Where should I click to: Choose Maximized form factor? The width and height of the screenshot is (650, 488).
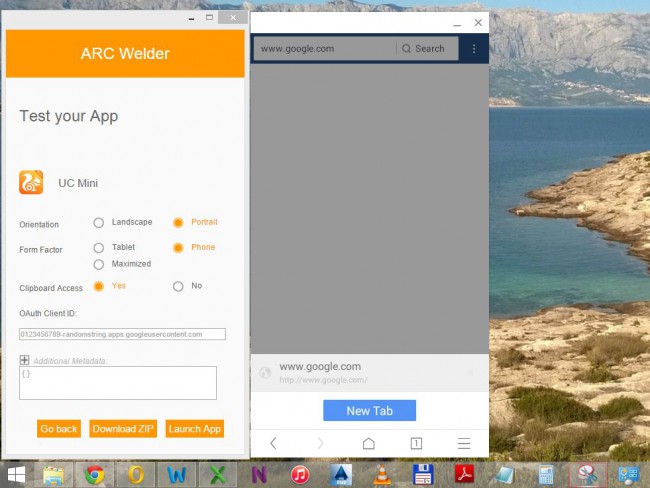tap(99, 265)
